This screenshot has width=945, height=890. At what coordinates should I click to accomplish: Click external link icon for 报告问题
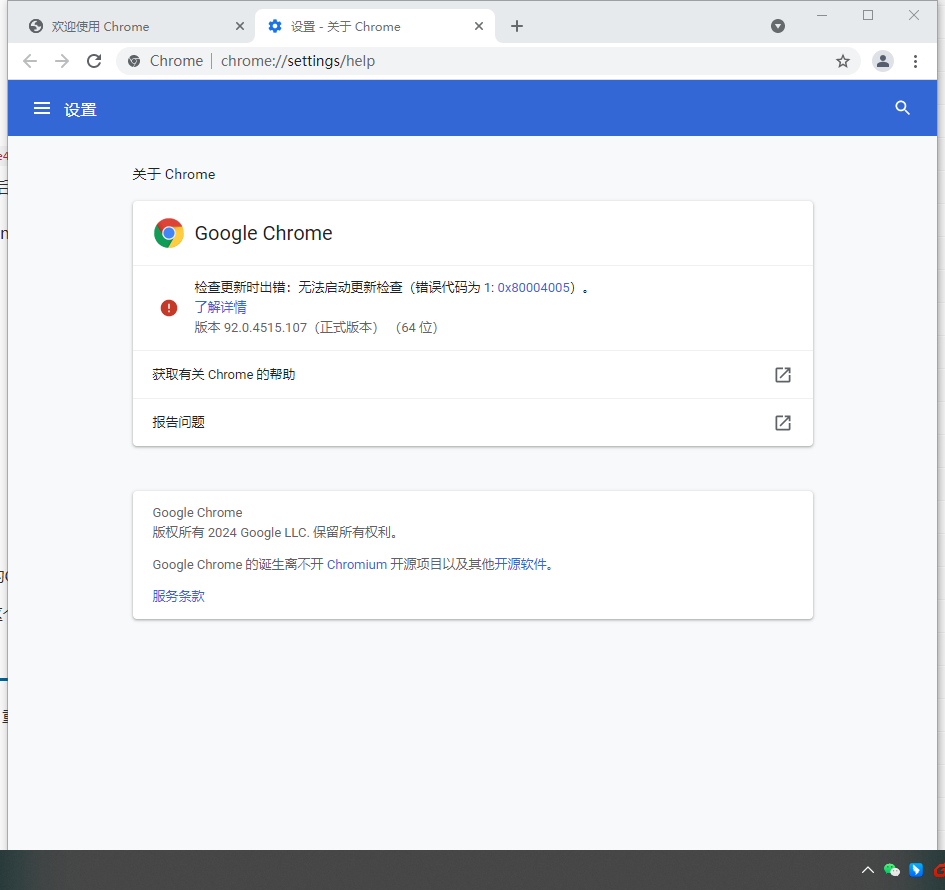click(x=783, y=422)
